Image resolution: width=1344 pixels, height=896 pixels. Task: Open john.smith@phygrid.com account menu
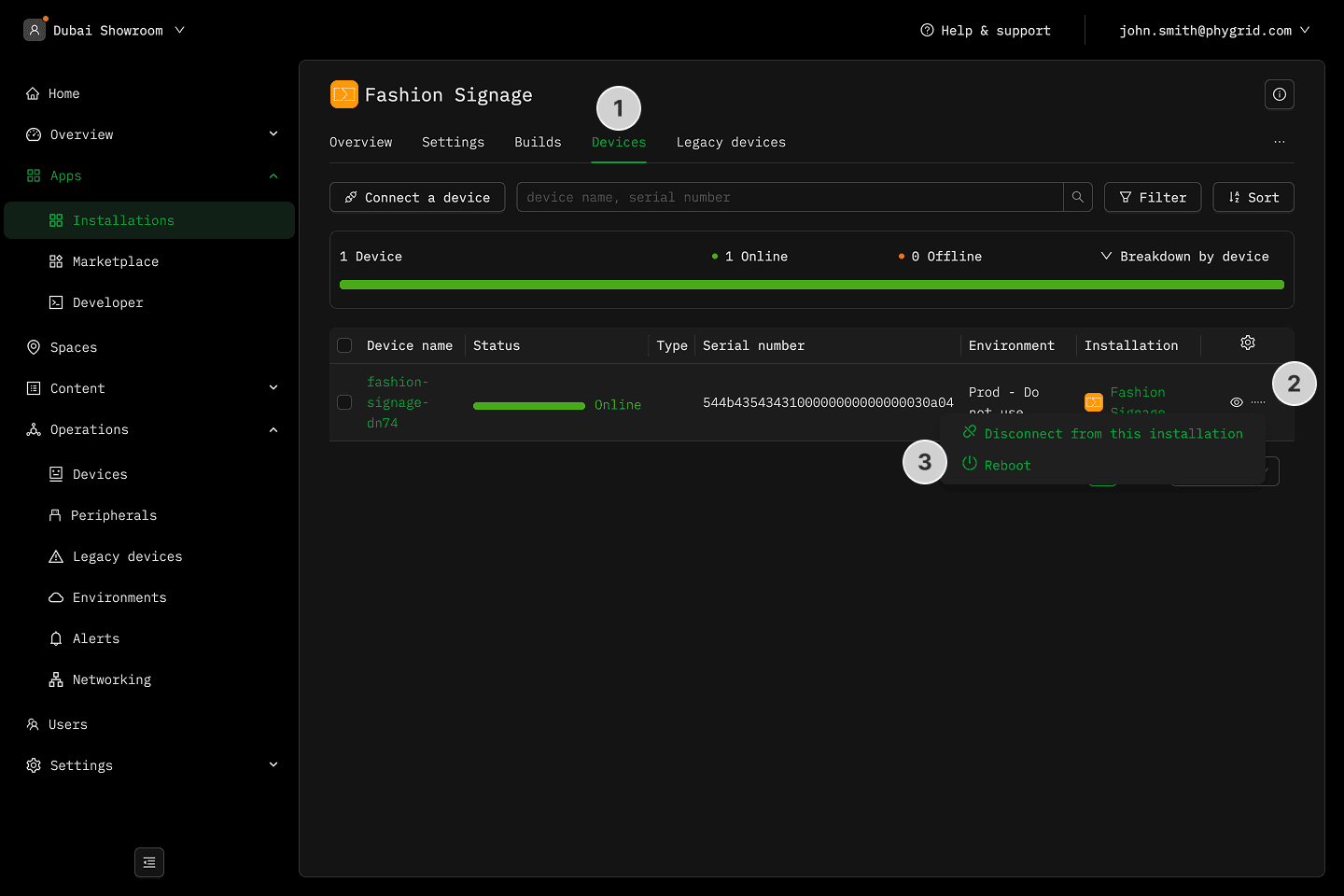click(x=1213, y=30)
